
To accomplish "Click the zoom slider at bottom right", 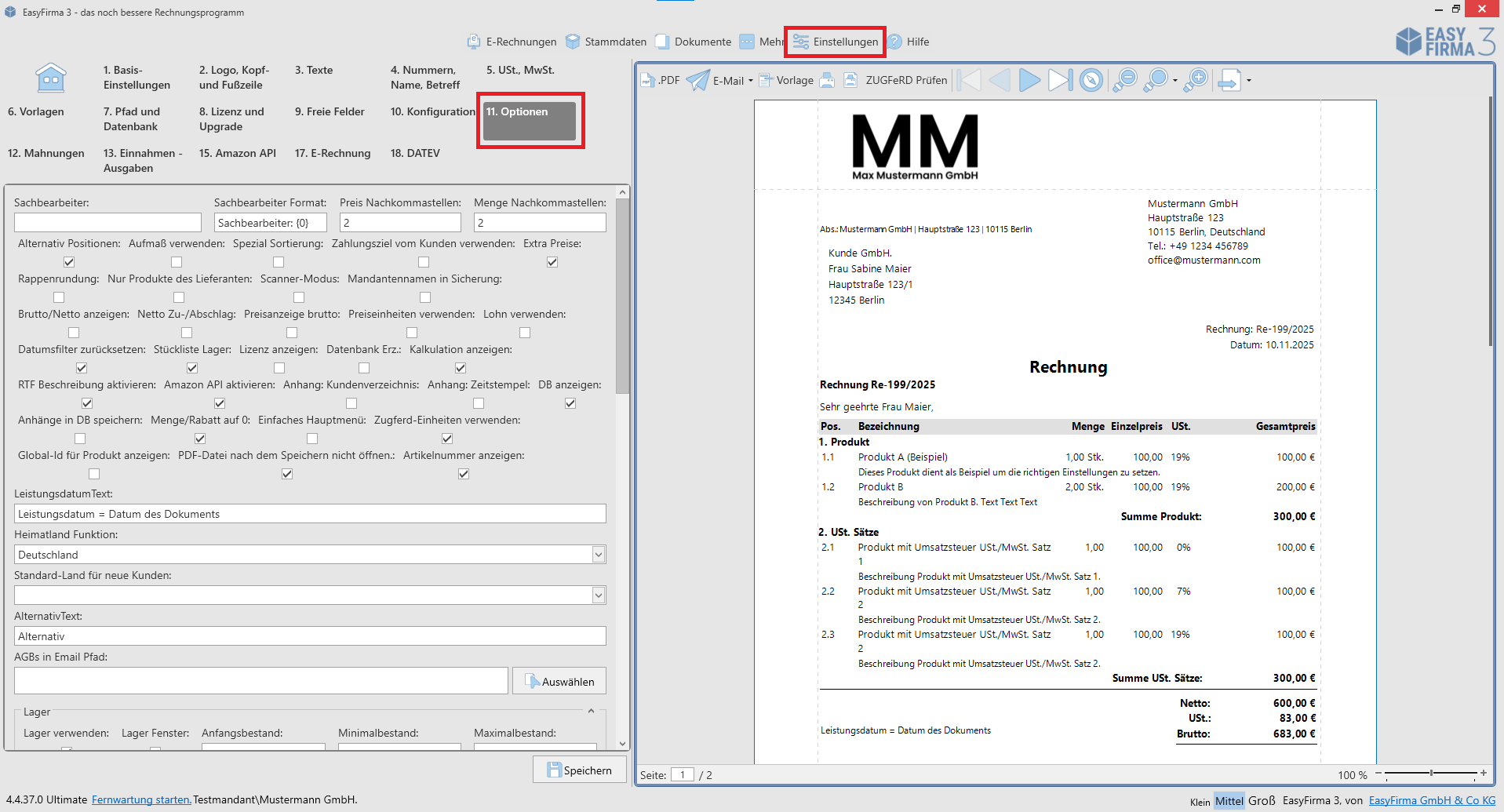I will tap(1432, 774).
